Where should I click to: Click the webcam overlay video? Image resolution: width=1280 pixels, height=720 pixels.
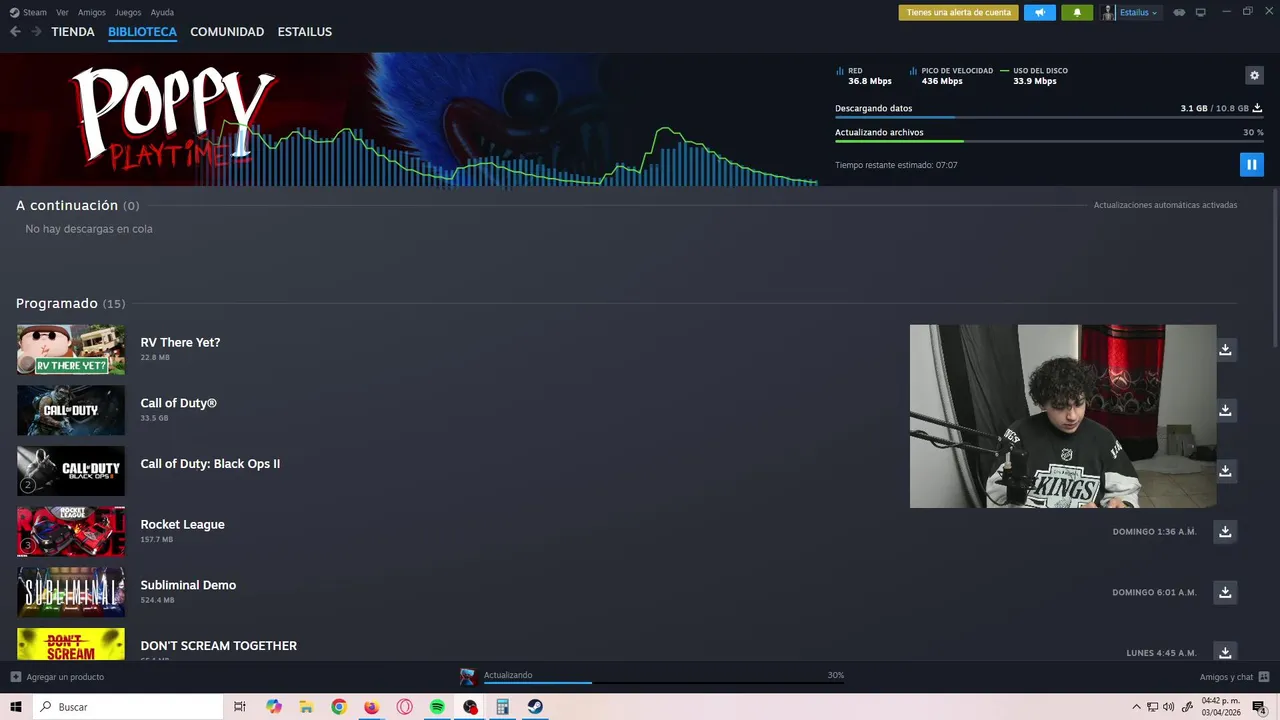click(1063, 416)
